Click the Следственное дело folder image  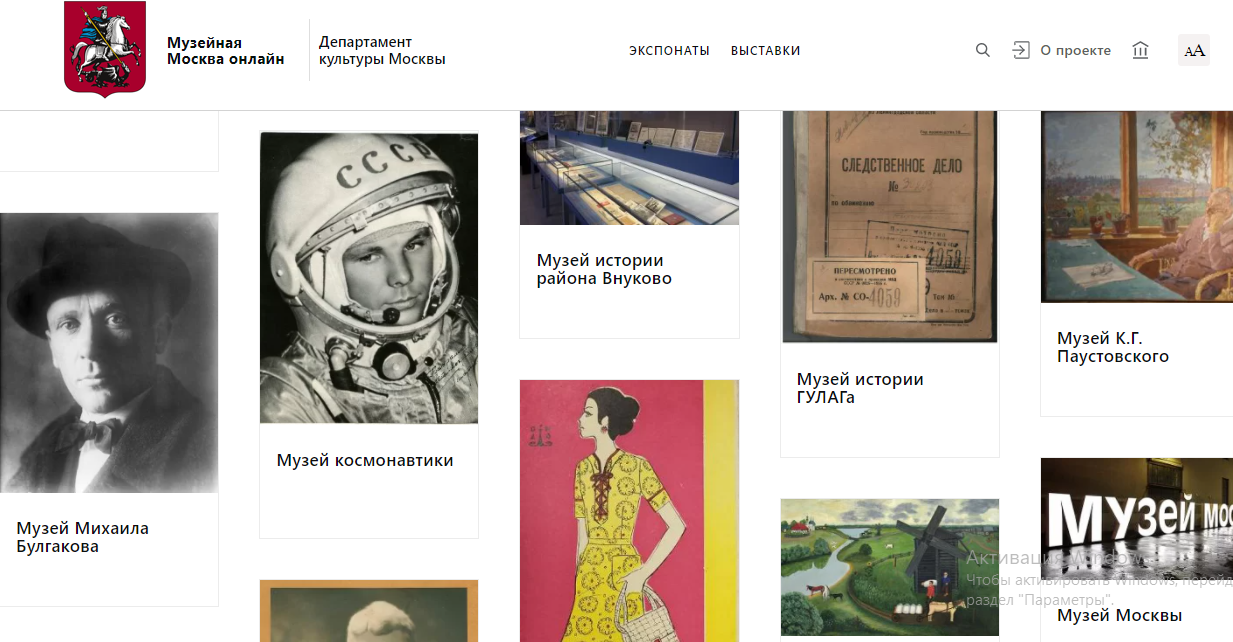coord(890,226)
